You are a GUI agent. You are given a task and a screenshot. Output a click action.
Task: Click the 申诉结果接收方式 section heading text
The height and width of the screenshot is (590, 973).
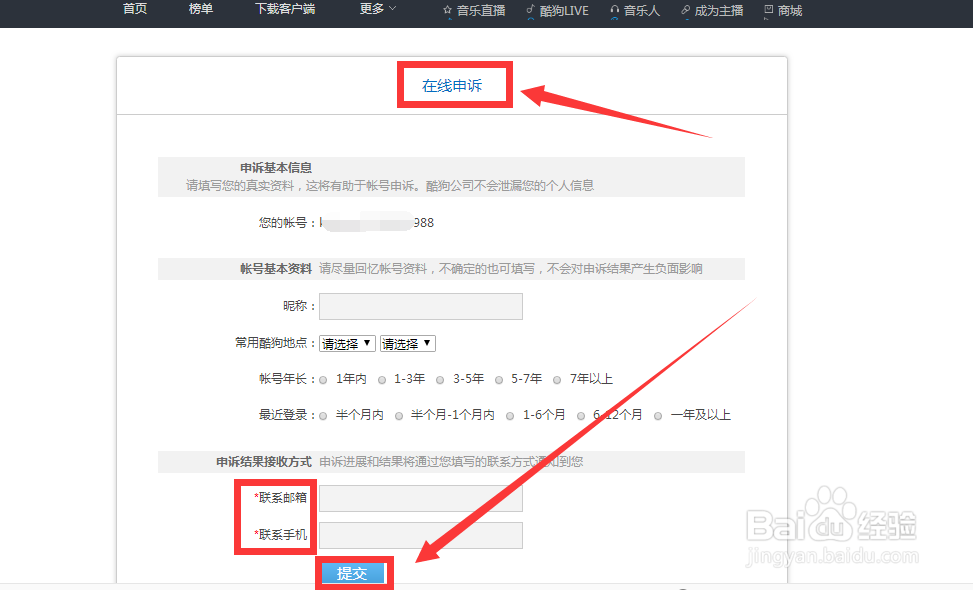point(264,462)
